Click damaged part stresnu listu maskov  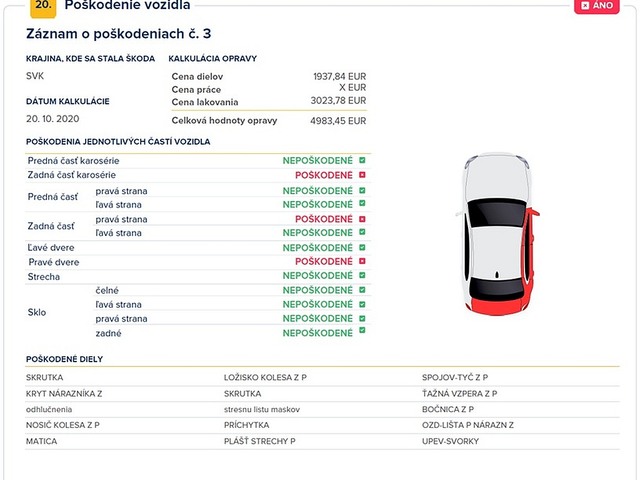point(262,409)
